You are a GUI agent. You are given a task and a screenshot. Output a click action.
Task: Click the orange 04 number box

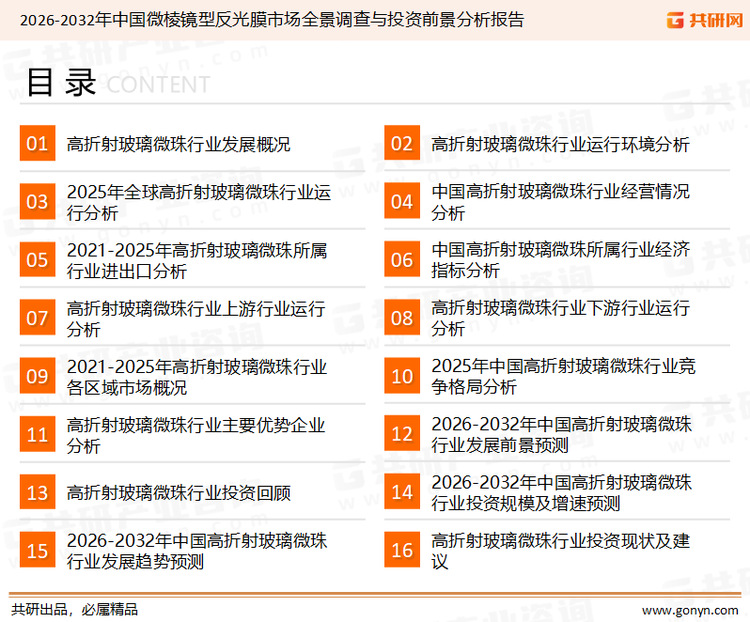pyautogui.click(x=402, y=201)
